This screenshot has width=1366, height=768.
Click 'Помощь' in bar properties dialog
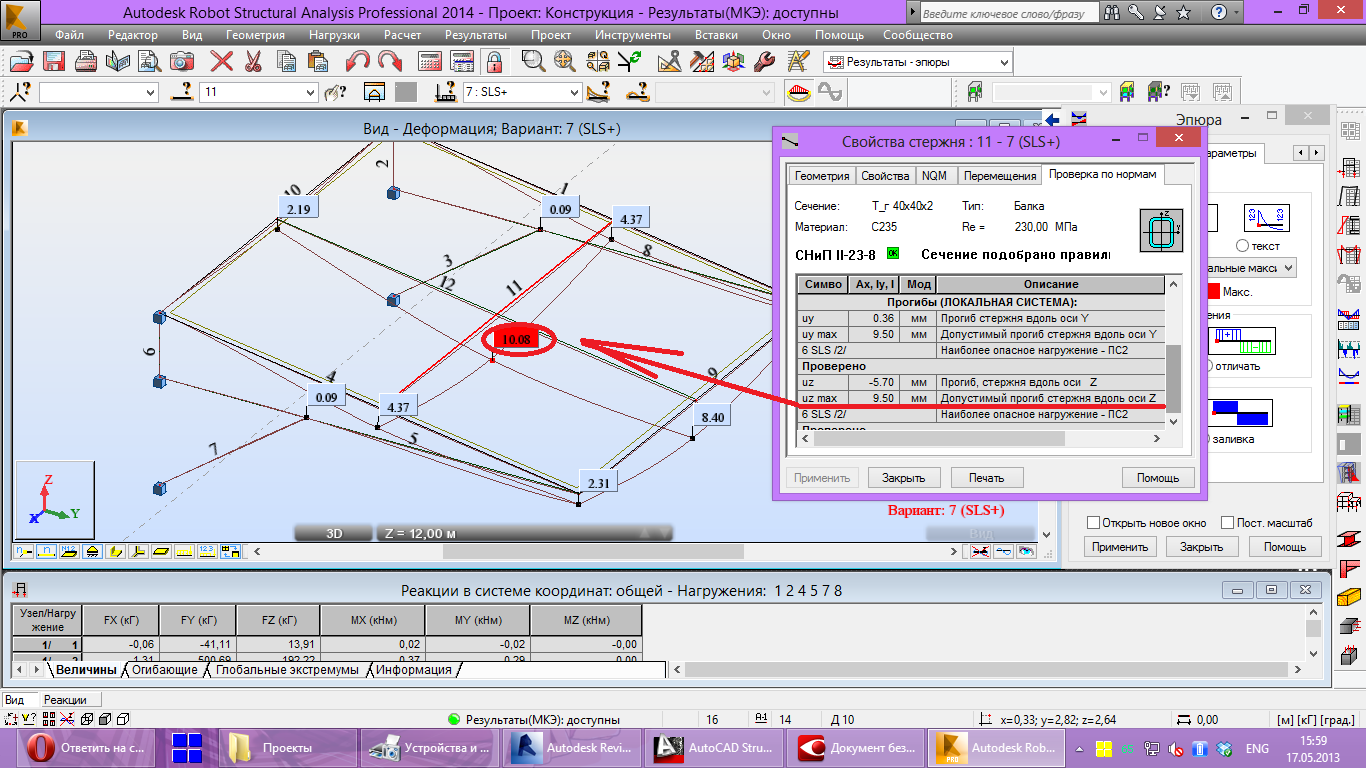(1158, 478)
